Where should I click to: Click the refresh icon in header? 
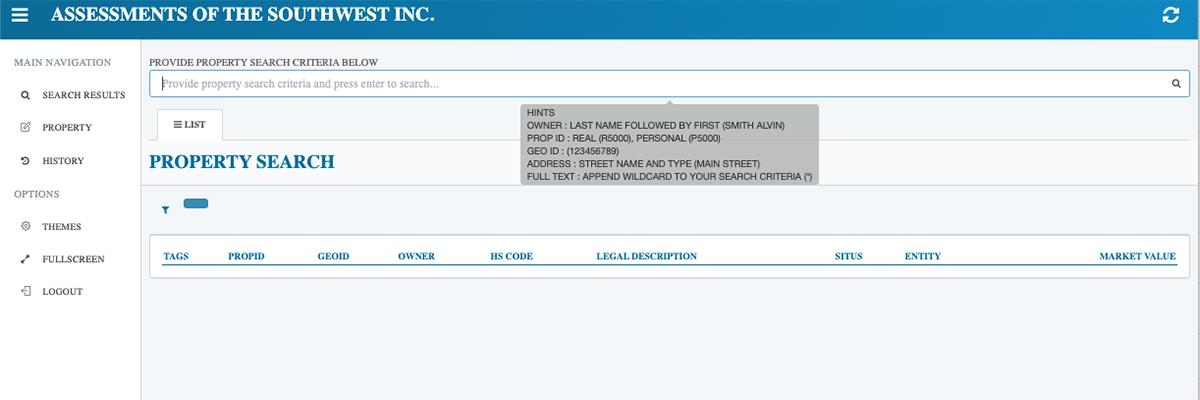(1171, 15)
